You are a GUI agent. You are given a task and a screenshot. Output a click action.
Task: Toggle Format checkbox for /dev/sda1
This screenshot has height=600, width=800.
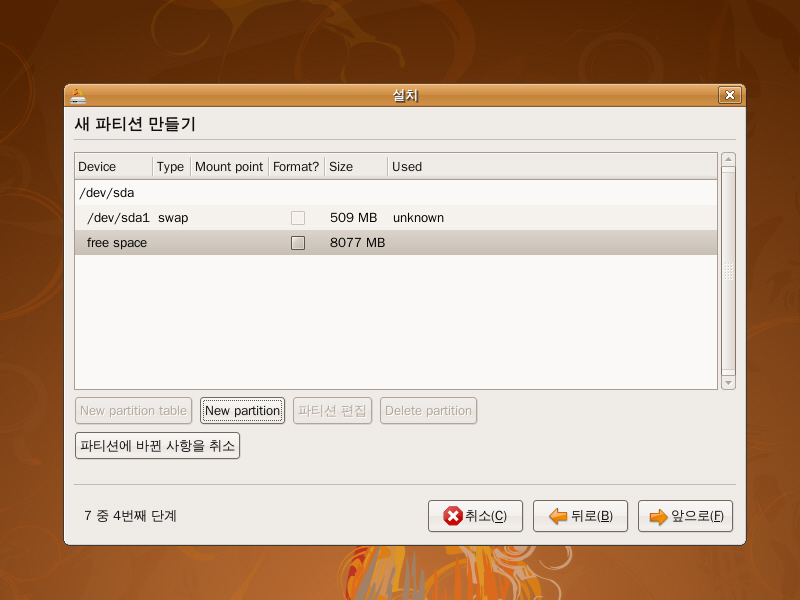click(298, 218)
